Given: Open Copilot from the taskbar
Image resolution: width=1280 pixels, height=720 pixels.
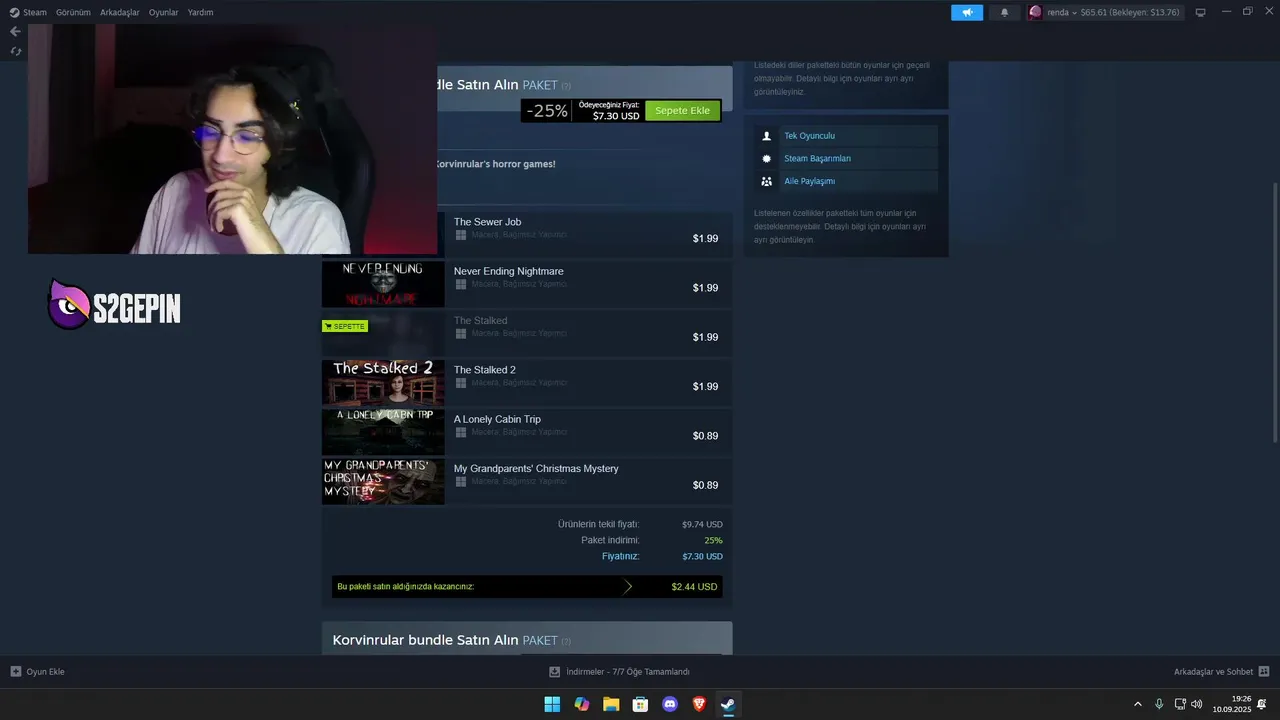Looking at the screenshot, I should [x=582, y=704].
